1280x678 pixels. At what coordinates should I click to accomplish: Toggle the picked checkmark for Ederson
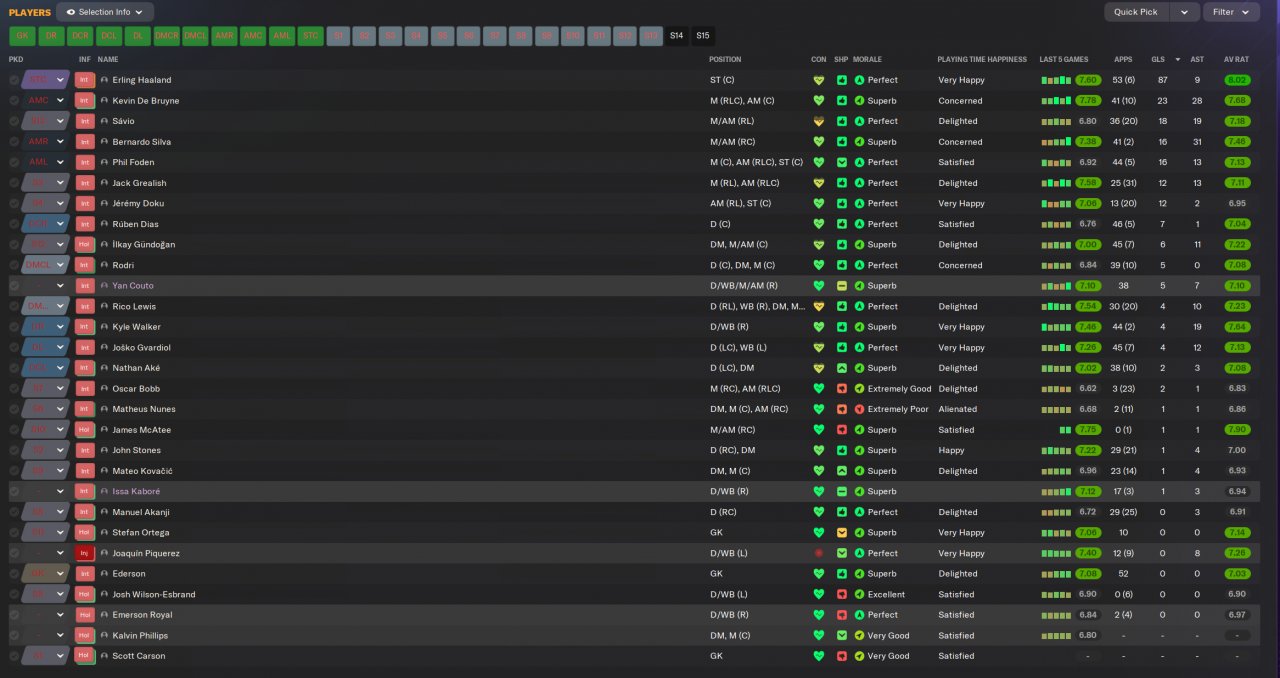14,574
